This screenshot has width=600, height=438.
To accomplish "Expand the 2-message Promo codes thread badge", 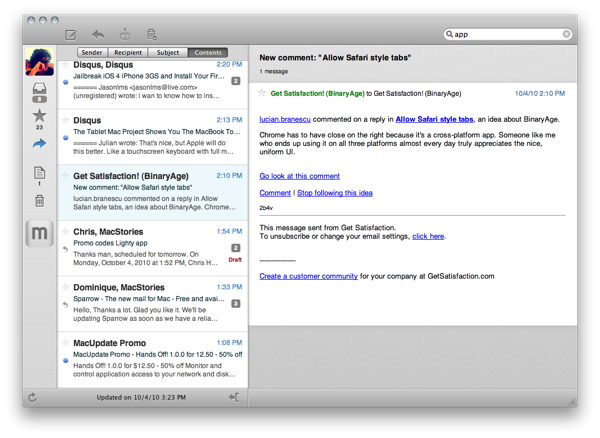I will pos(236,248).
